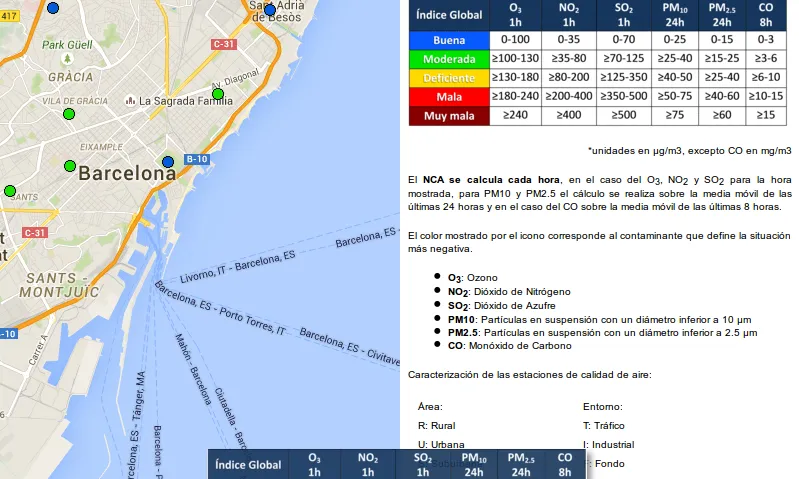Screen dimensions: 799x479
Task: Click the Park Güell tree icon
Action: [x=67, y=59]
